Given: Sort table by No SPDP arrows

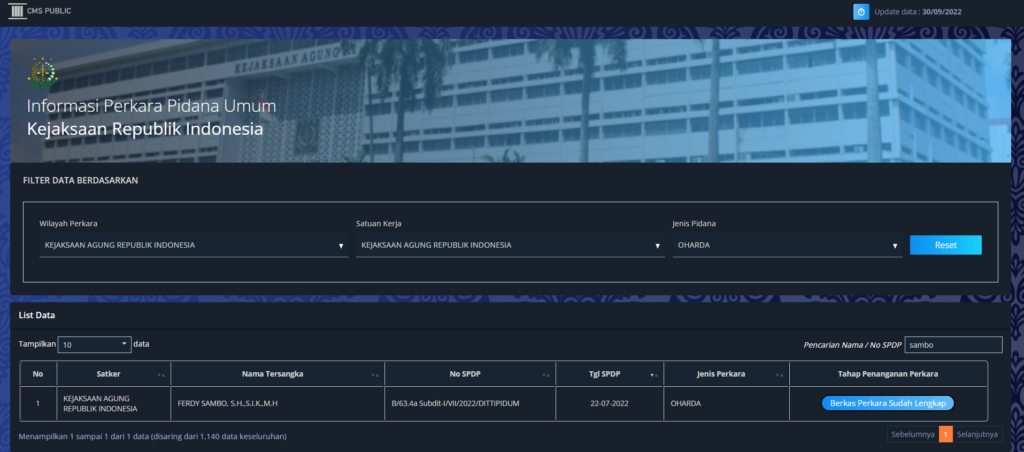Looking at the screenshot, I should [x=546, y=375].
